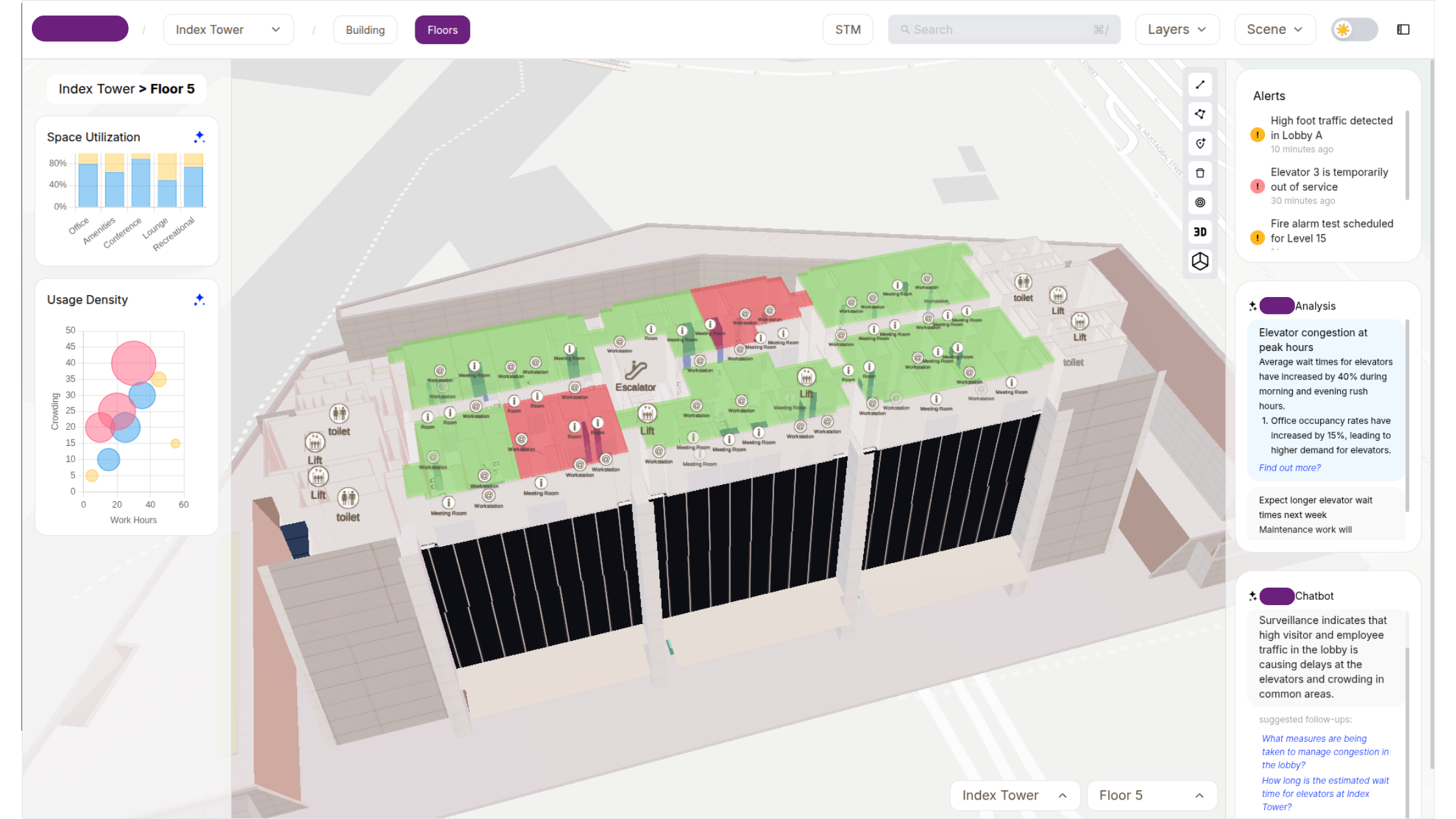Click the Alerts panel scrollbar

1407,156
